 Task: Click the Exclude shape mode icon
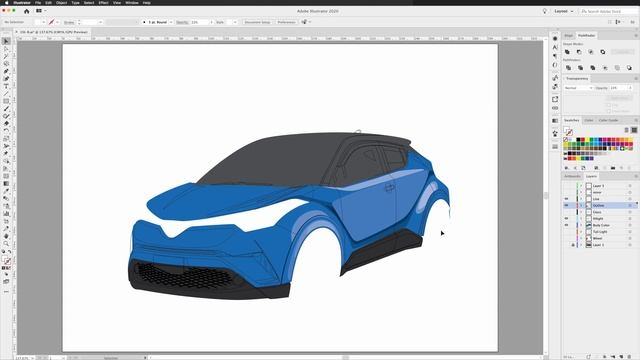(603, 52)
